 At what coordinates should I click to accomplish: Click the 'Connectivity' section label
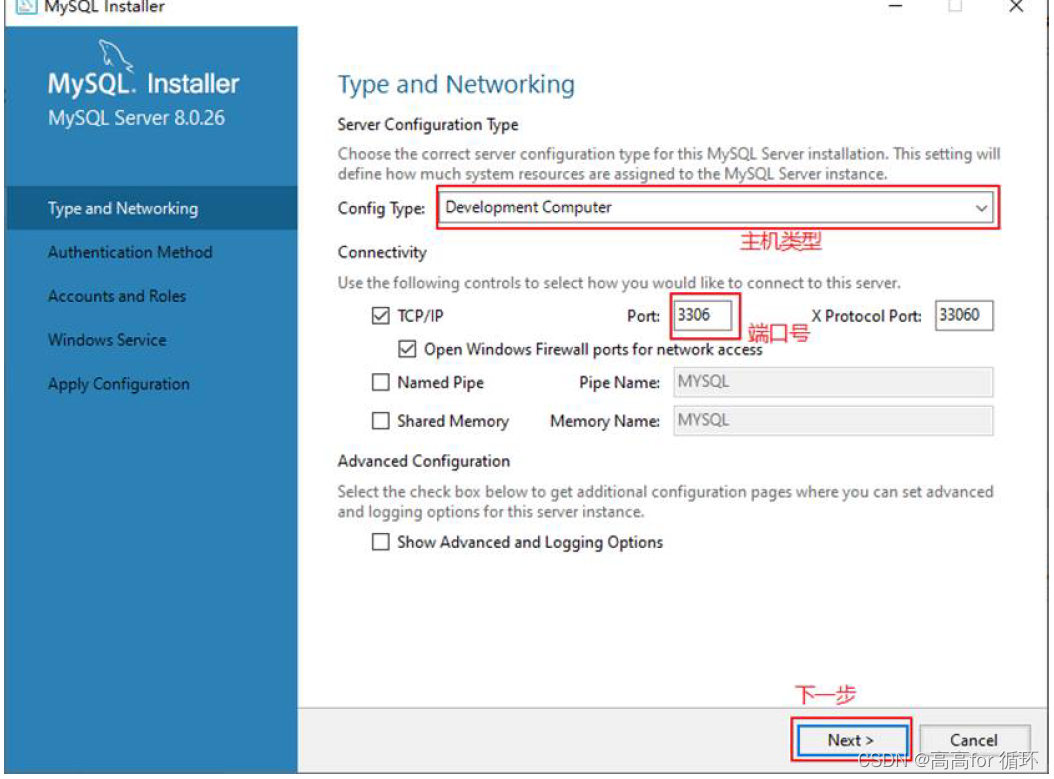click(382, 253)
